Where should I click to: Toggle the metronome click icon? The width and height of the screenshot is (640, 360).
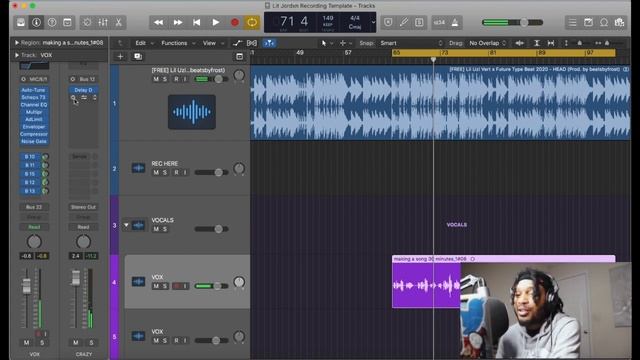[x=455, y=22]
